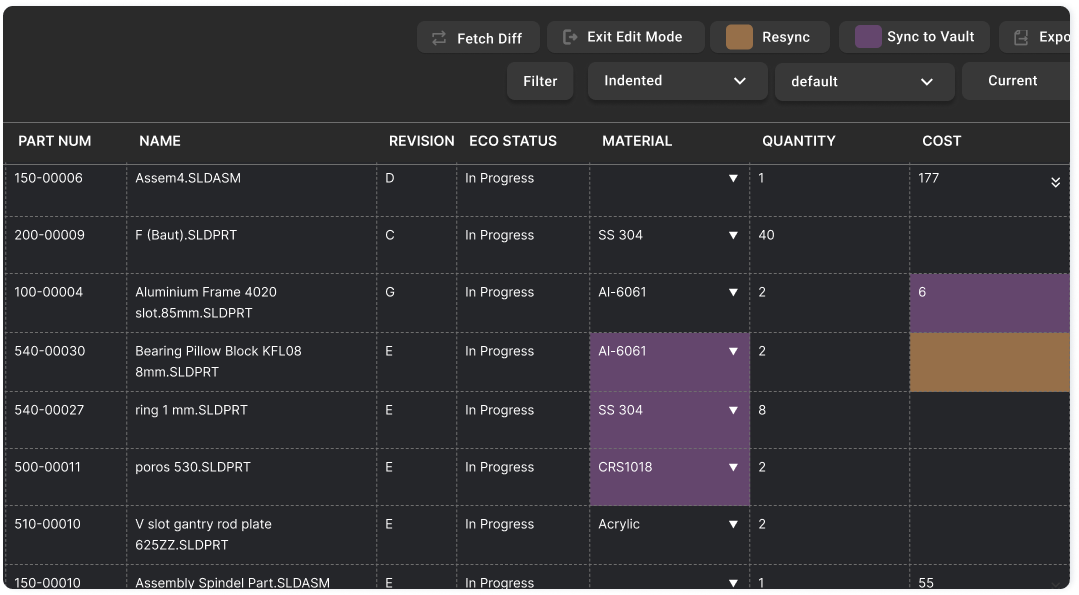This screenshot has width=1079, height=595.
Task: Click the Current button
Action: point(1015,81)
